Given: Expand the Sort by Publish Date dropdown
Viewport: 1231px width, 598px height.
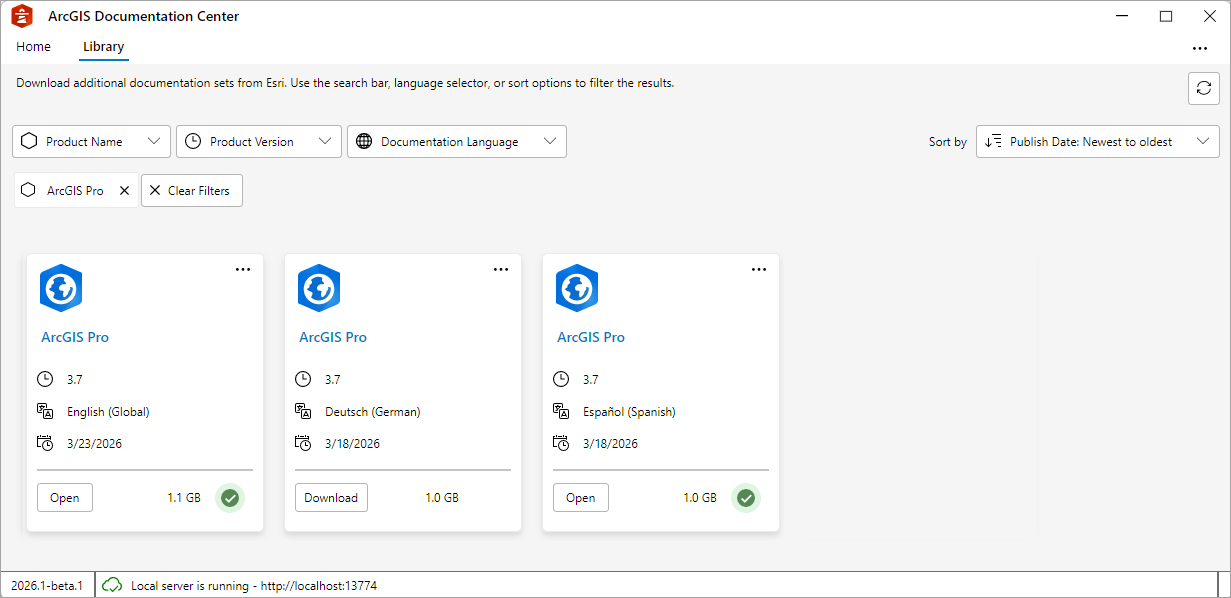Looking at the screenshot, I should [1098, 141].
